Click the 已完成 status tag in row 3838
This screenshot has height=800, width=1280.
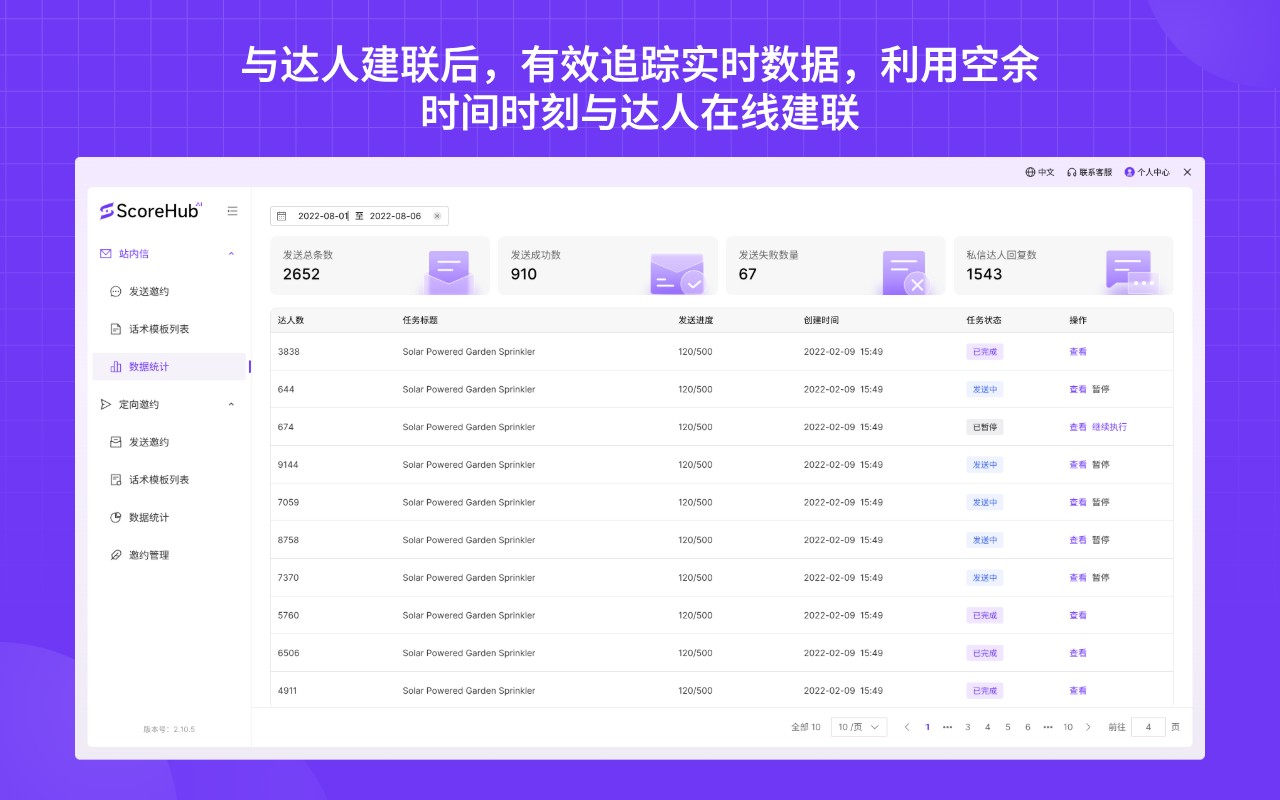click(x=984, y=352)
